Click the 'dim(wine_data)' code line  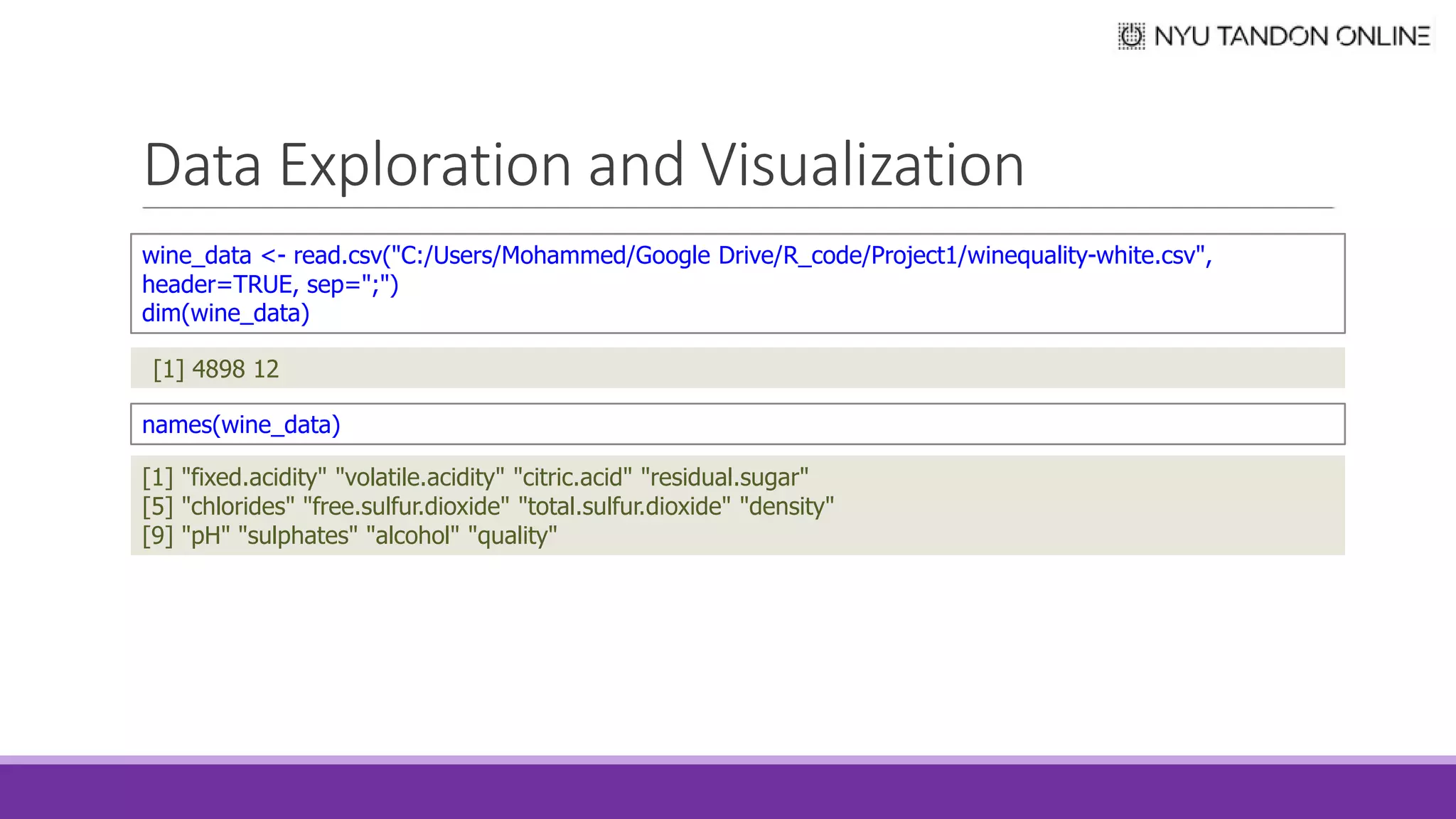click(x=225, y=314)
